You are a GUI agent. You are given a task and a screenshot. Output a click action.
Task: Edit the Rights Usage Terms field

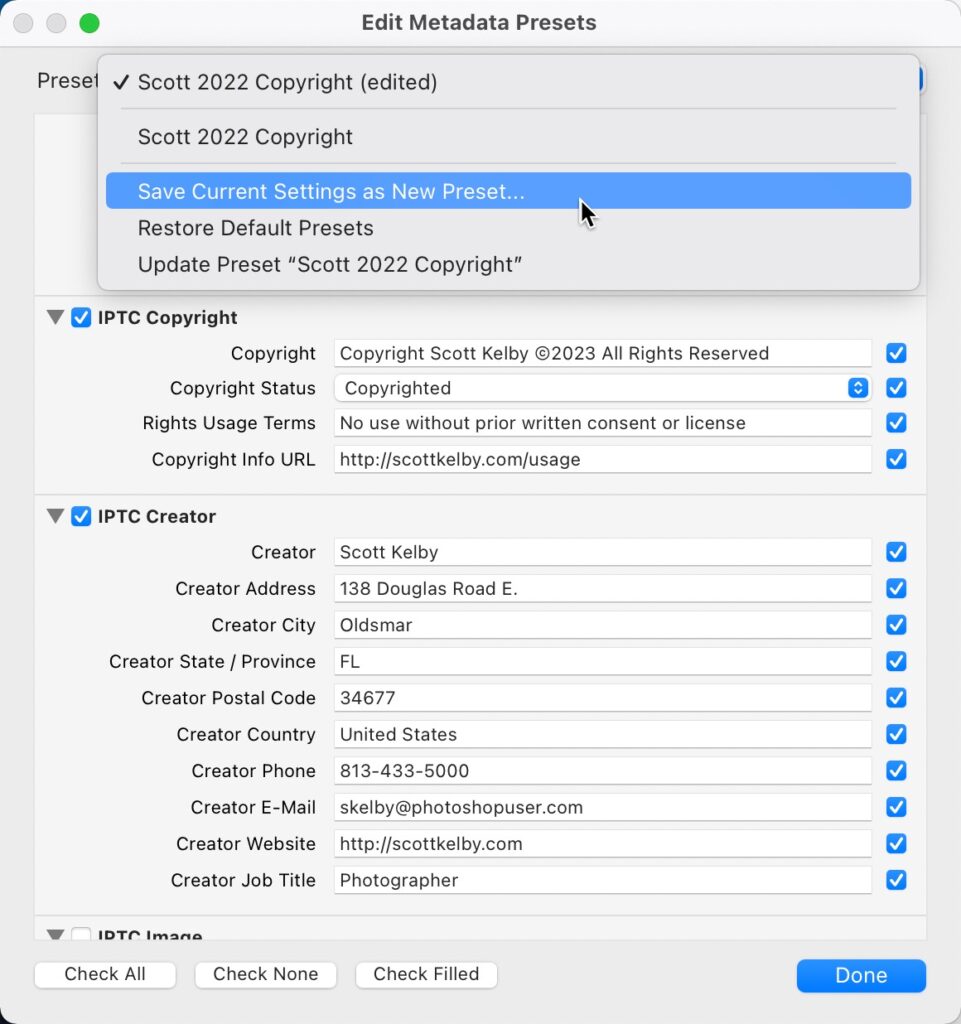pyautogui.click(x=603, y=423)
